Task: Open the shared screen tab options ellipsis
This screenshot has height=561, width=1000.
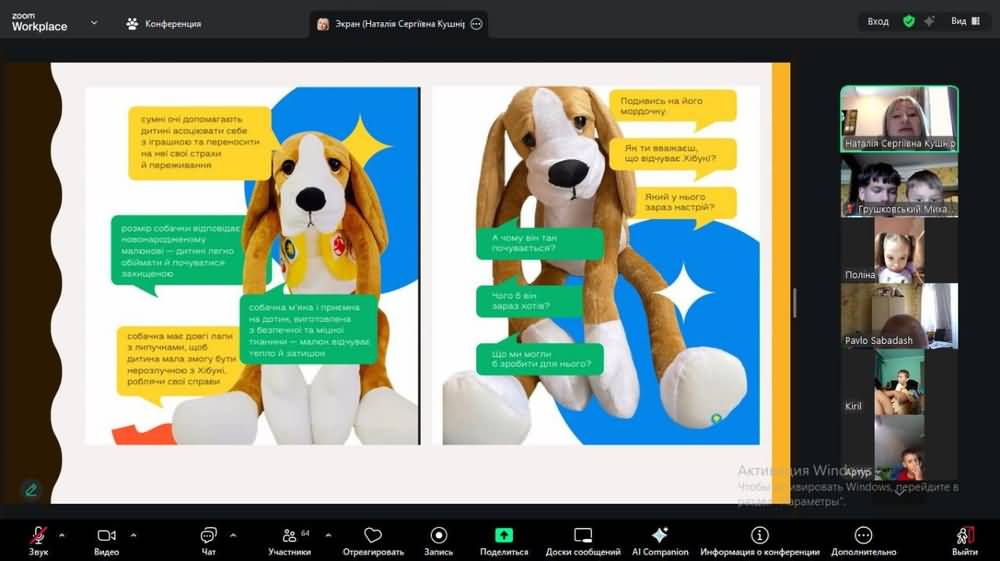Action: point(476,24)
